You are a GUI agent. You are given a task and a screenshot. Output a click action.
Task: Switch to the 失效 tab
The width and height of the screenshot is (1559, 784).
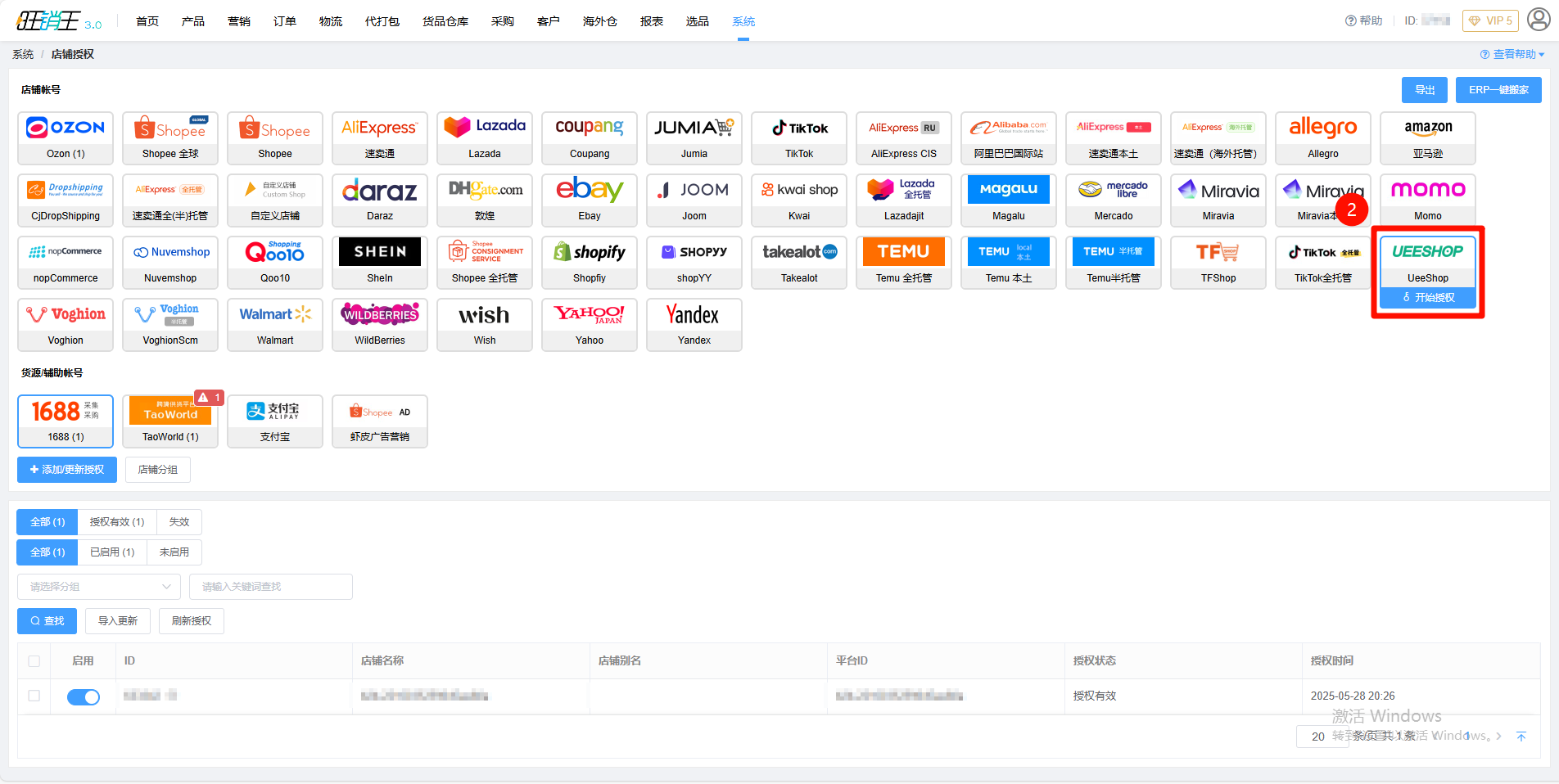click(179, 522)
